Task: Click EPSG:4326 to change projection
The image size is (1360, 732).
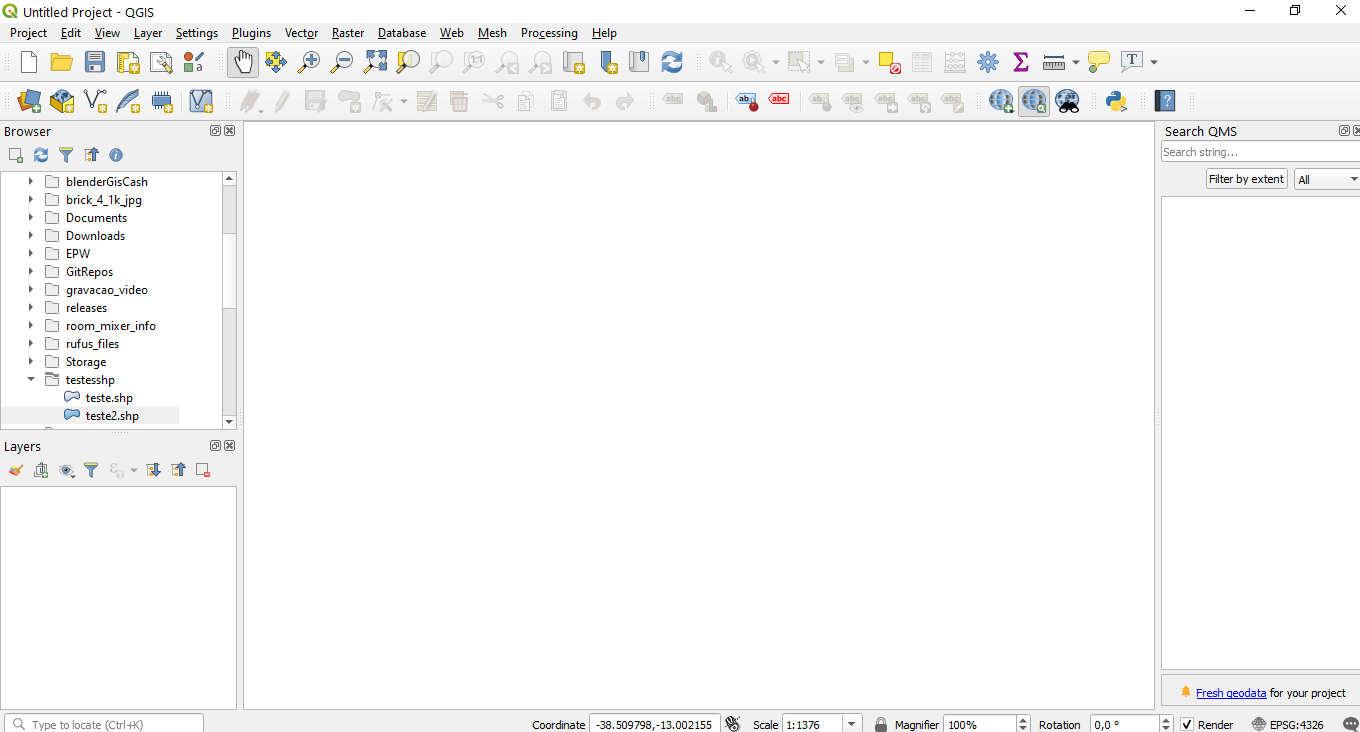Action: click(x=1296, y=724)
